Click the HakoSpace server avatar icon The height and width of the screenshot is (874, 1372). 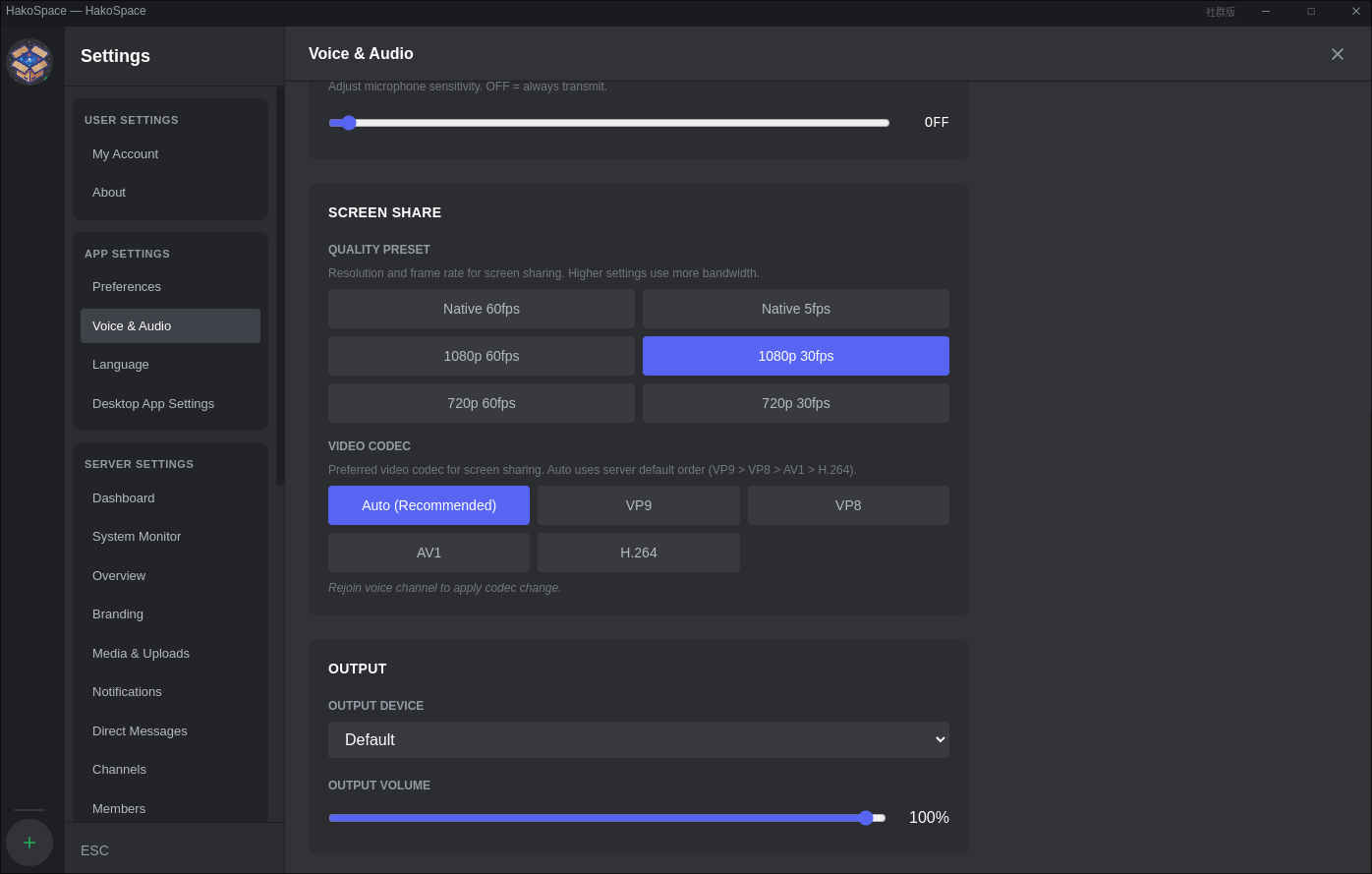tap(29, 62)
